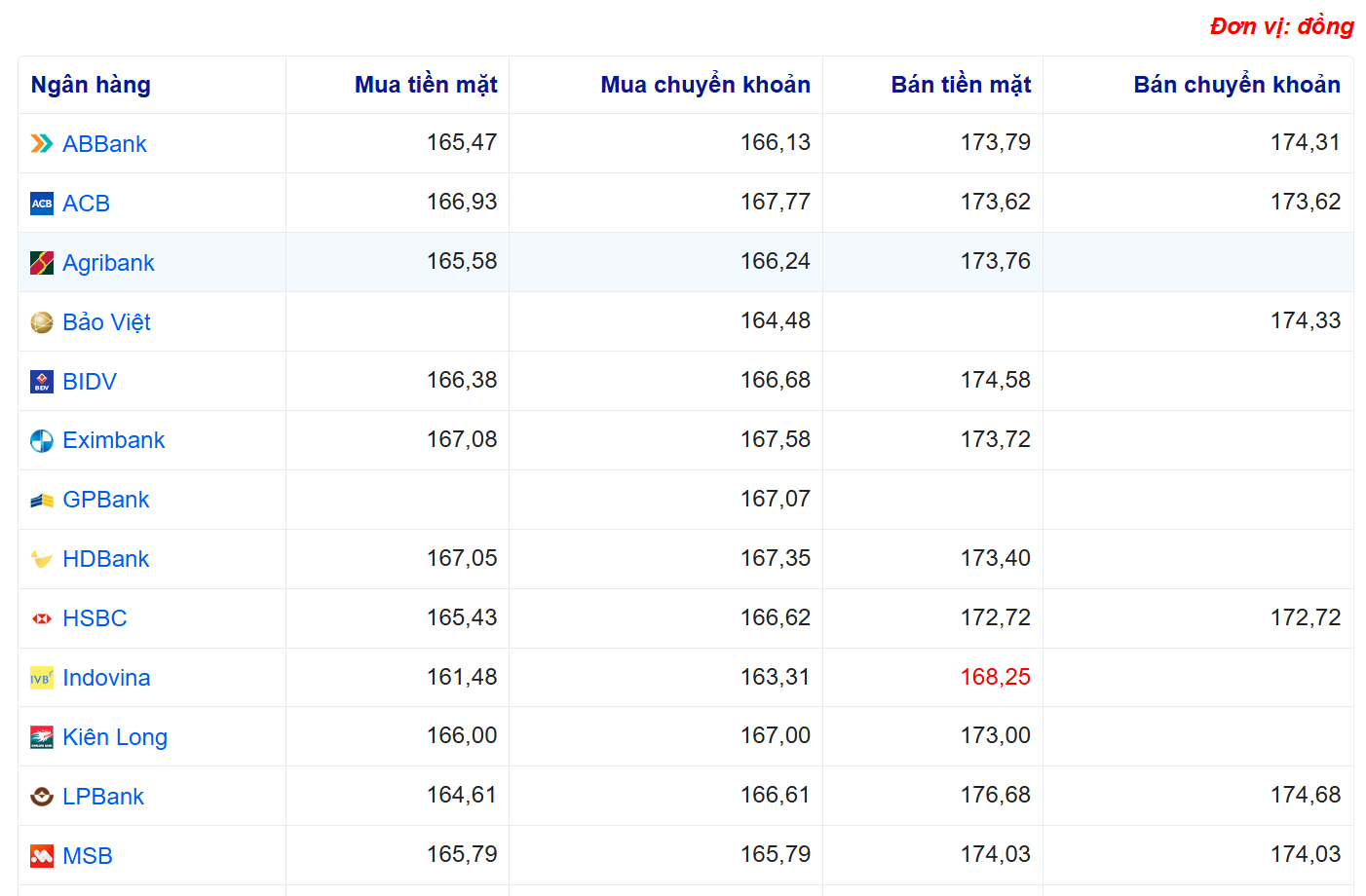This screenshot has height=896, width=1366.
Task: Click the Ngân hàng column header
Action: click(91, 85)
